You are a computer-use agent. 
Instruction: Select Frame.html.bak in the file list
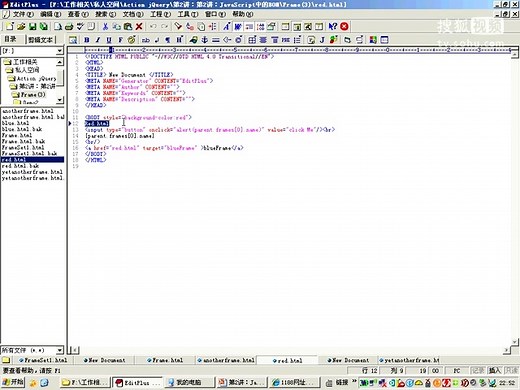click(x=23, y=141)
